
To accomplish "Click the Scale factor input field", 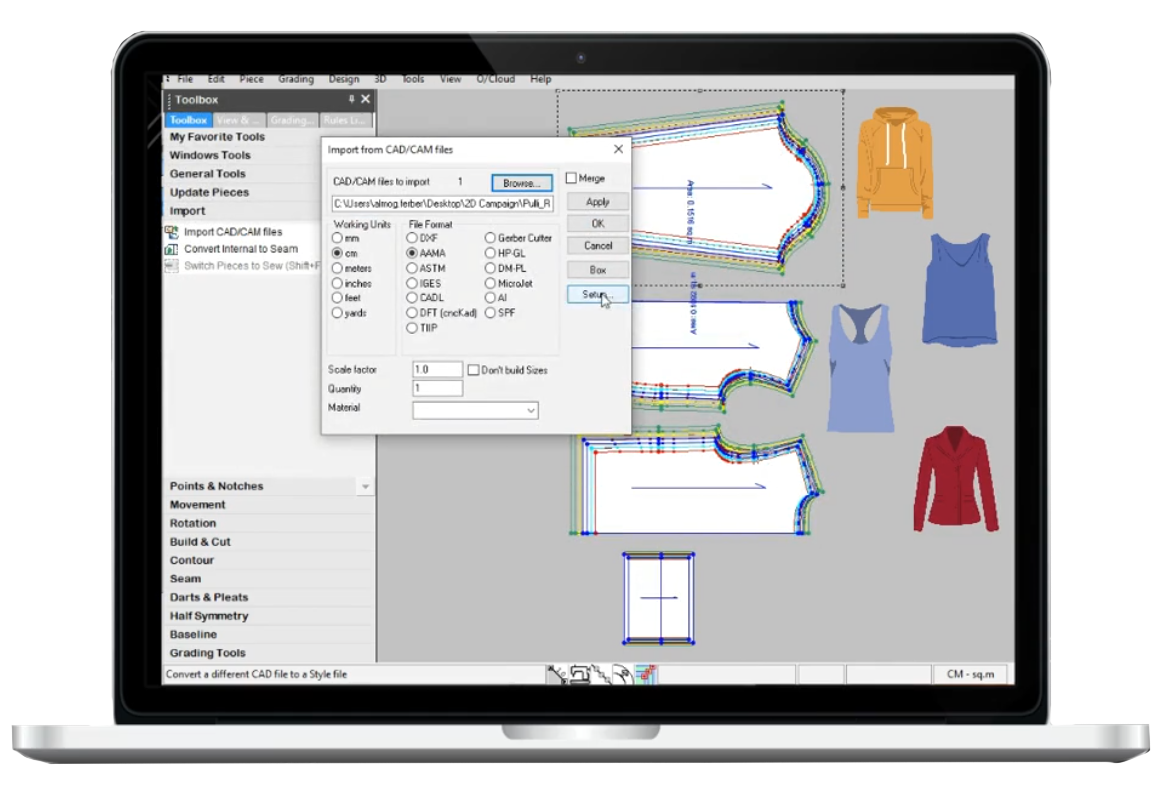I will (x=437, y=370).
